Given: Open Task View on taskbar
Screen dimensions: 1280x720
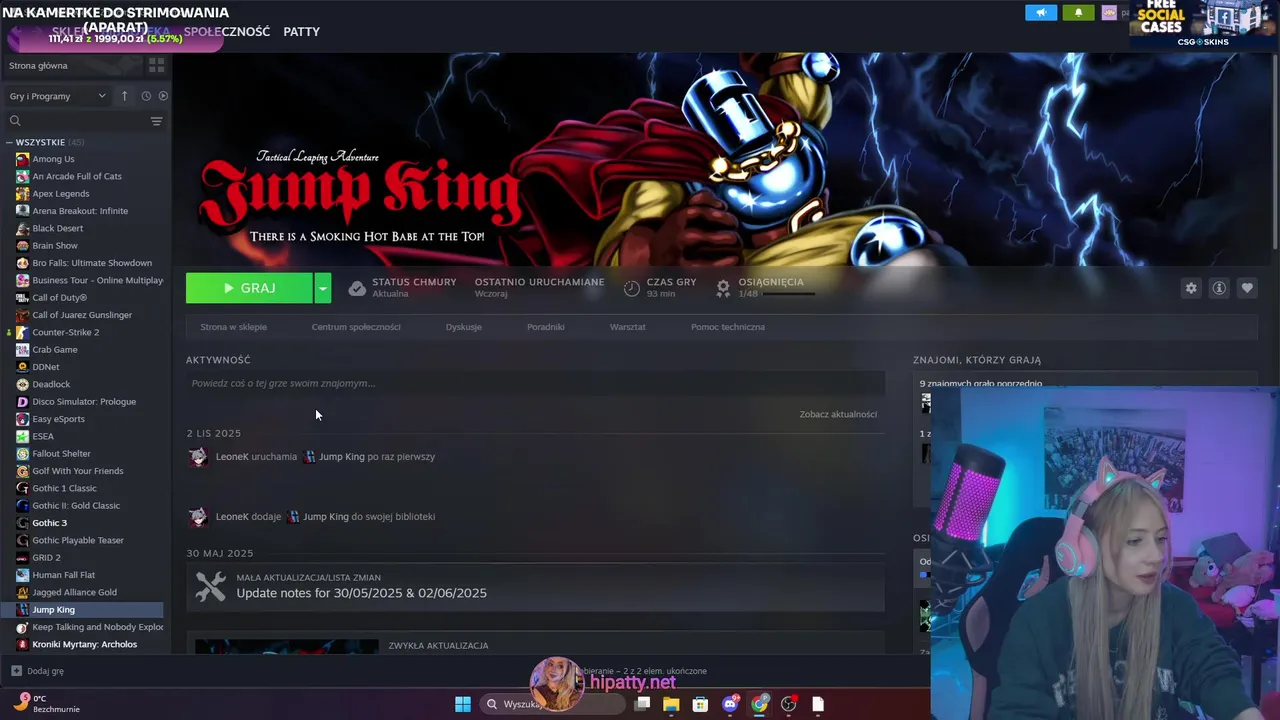Looking at the screenshot, I should coord(643,704).
